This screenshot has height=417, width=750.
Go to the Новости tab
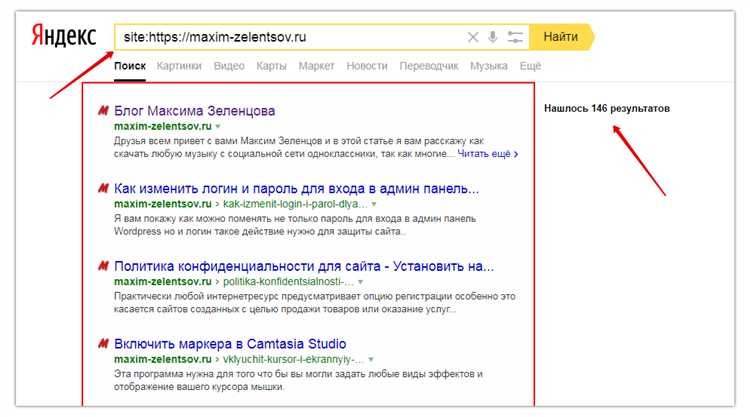pyautogui.click(x=367, y=66)
